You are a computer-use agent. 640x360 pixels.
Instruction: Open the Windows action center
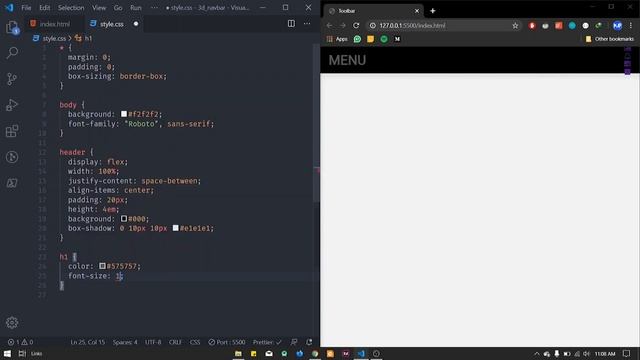click(x=627, y=353)
